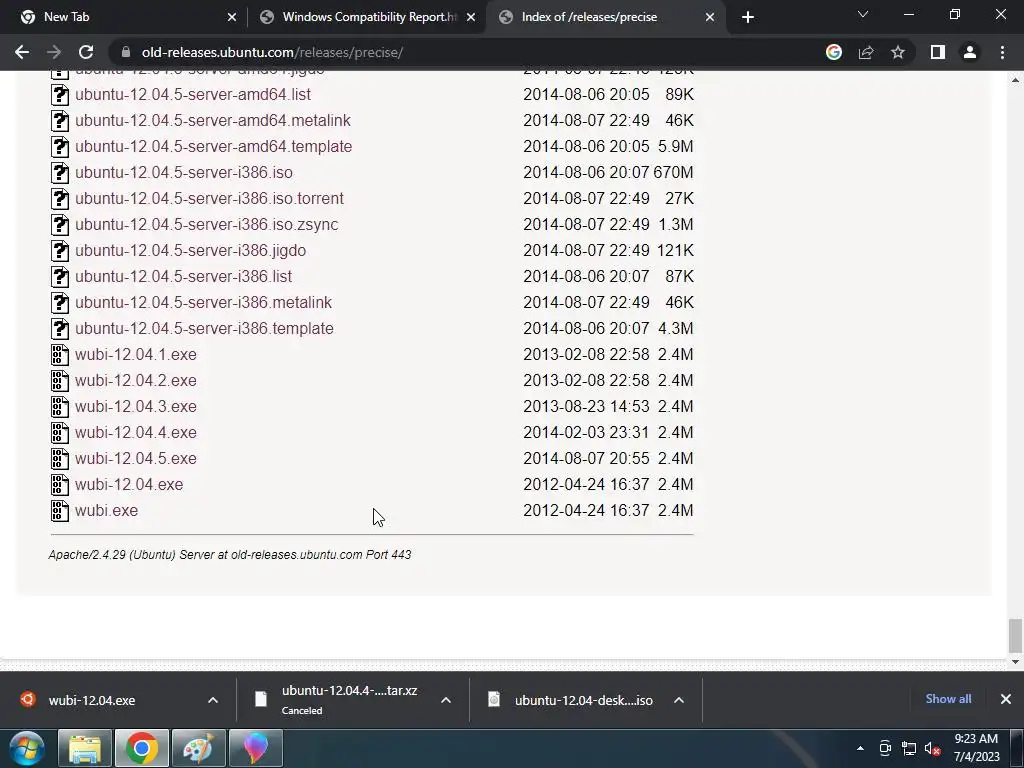Open ubuntu-12.04.5-server-i386.template link
The height and width of the screenshot is (768, 1024).
(x=204, y=328)
